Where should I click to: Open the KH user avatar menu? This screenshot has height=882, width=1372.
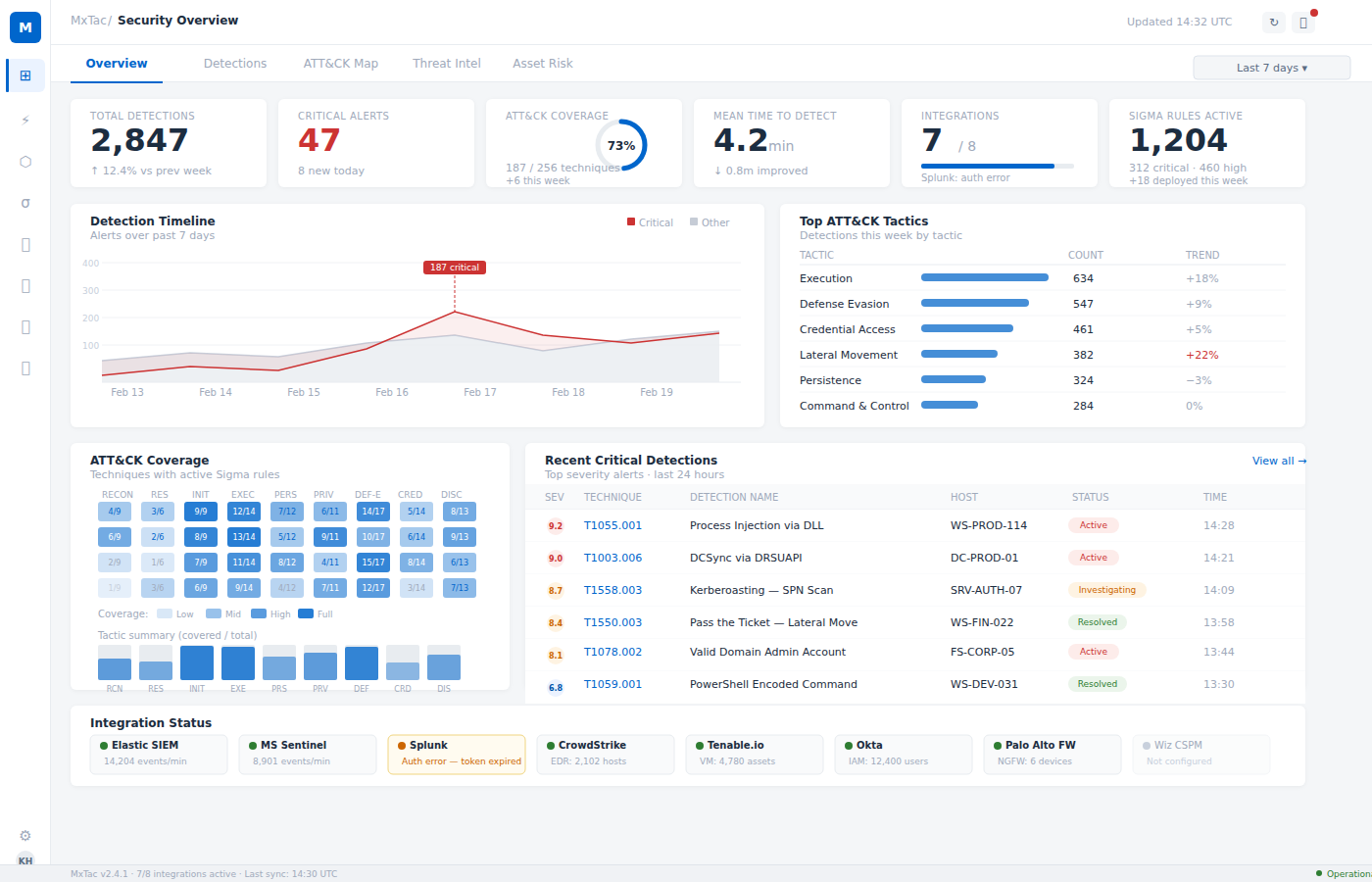(x=25, y=861)
